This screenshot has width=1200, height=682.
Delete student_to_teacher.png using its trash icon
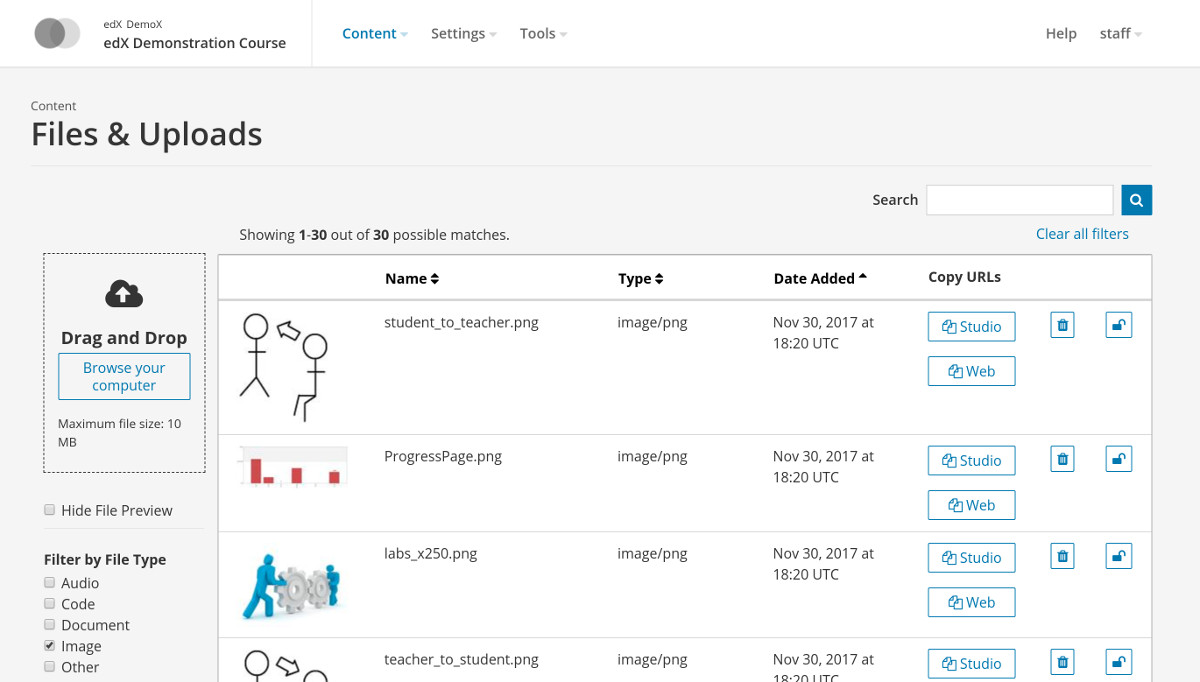pos(1062,324)
